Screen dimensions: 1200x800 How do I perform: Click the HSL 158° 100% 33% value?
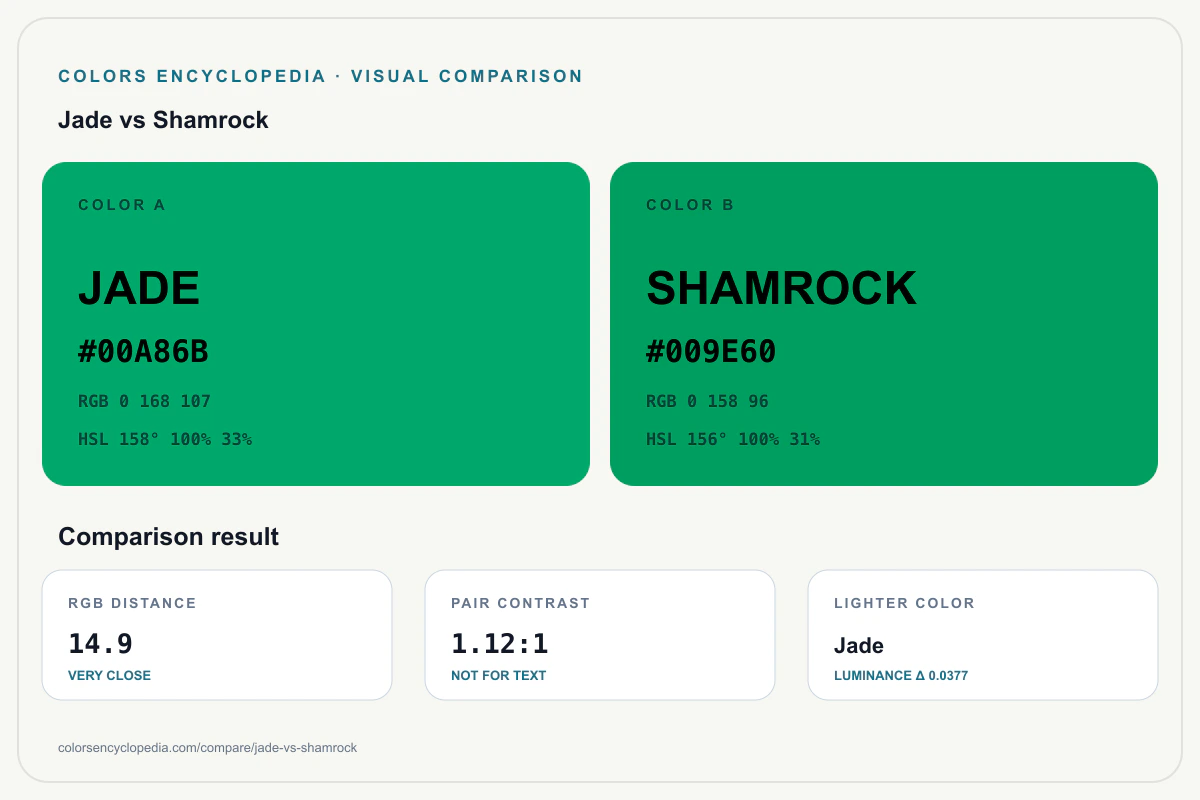pos(165,439)
